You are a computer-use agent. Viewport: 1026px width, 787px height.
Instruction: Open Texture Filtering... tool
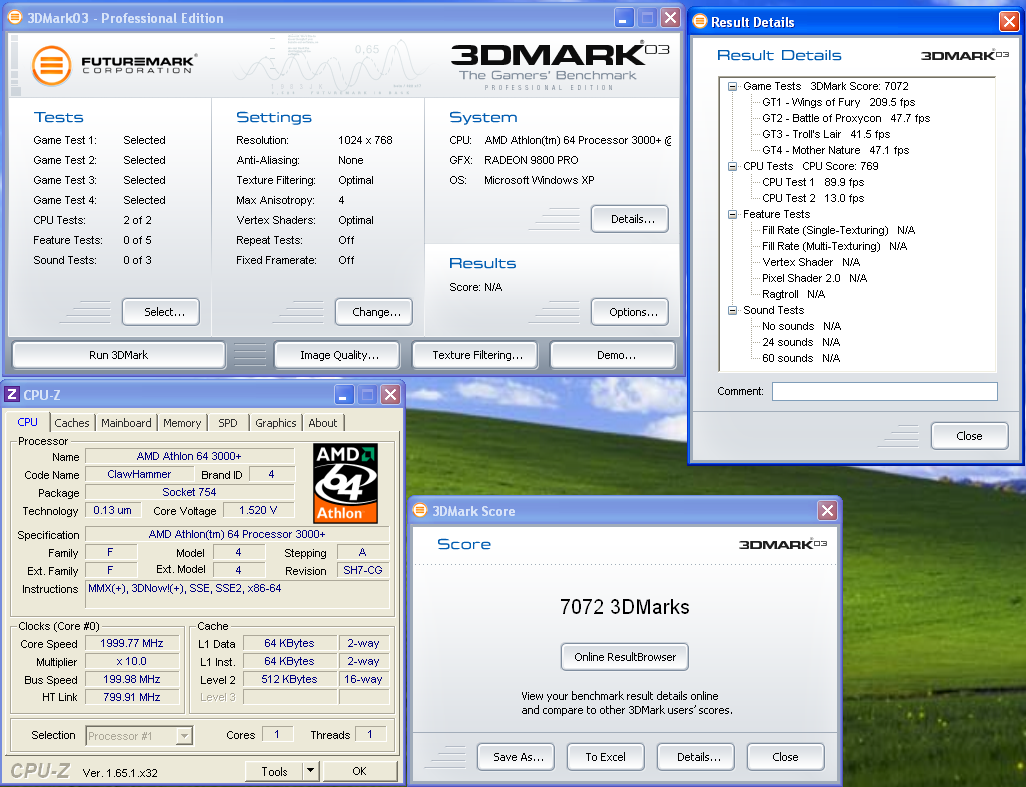[x=475, y=355]
